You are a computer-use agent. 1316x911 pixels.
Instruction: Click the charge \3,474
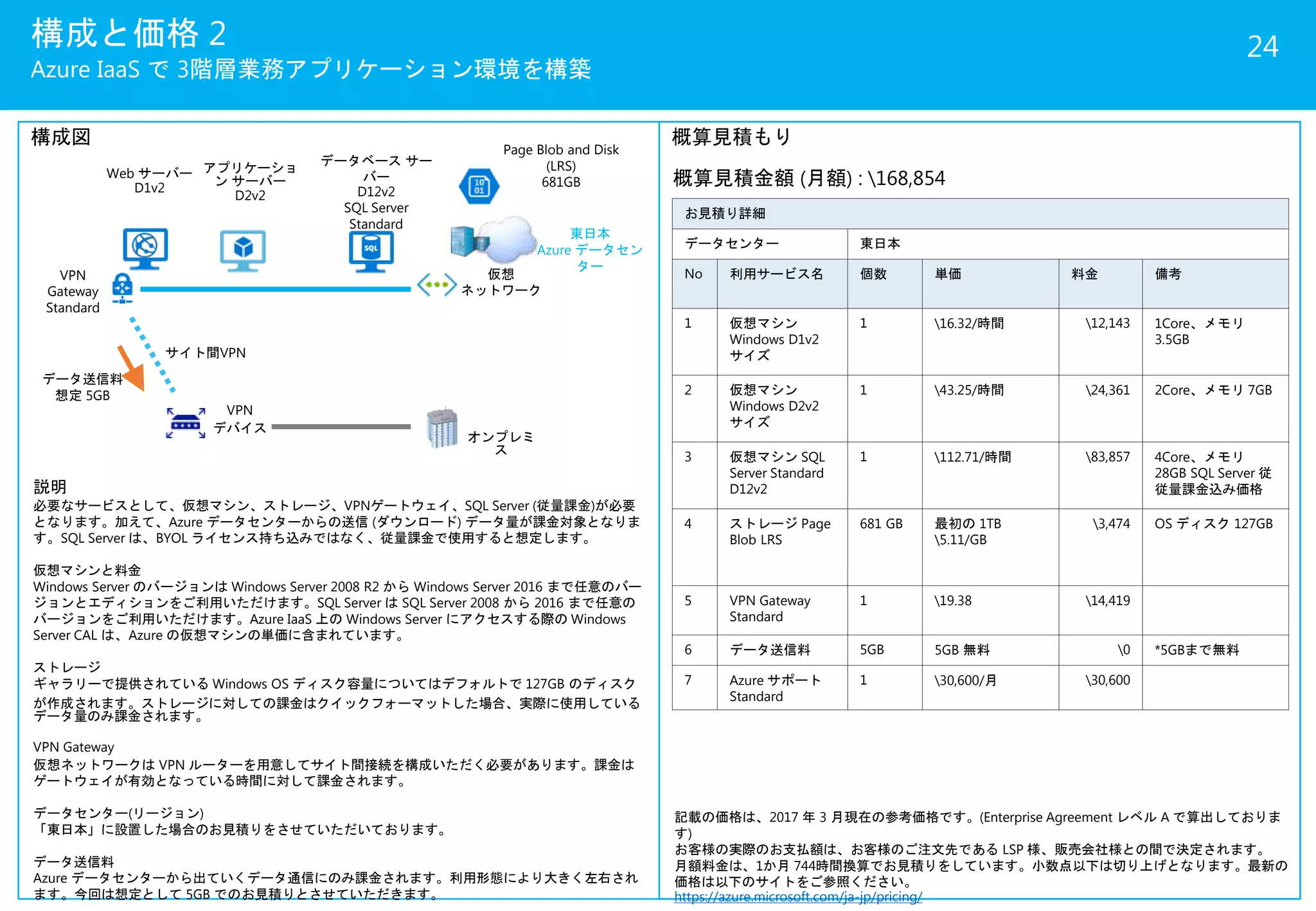(1111, 524)
